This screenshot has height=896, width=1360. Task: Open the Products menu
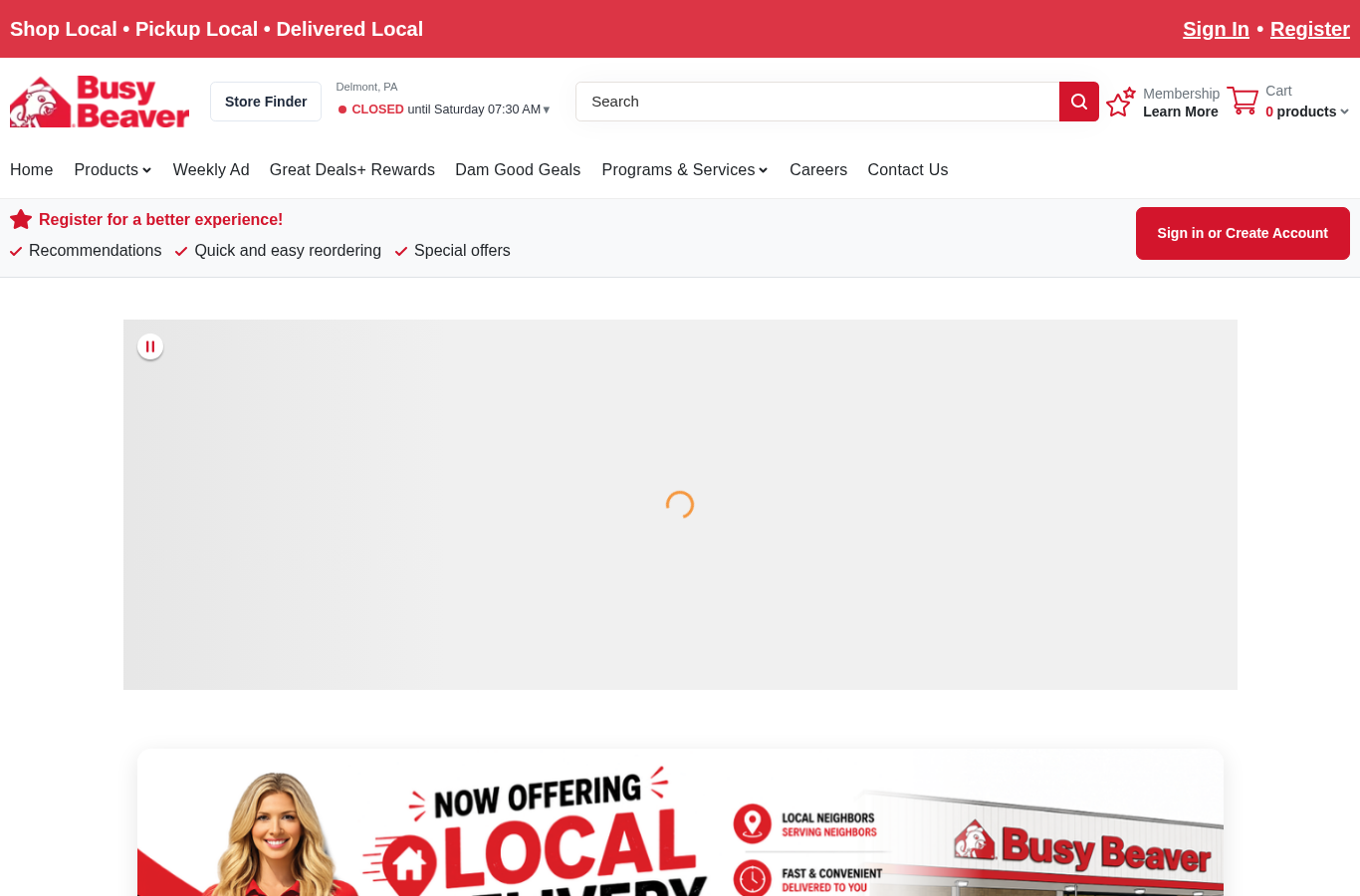click(113, 169)
